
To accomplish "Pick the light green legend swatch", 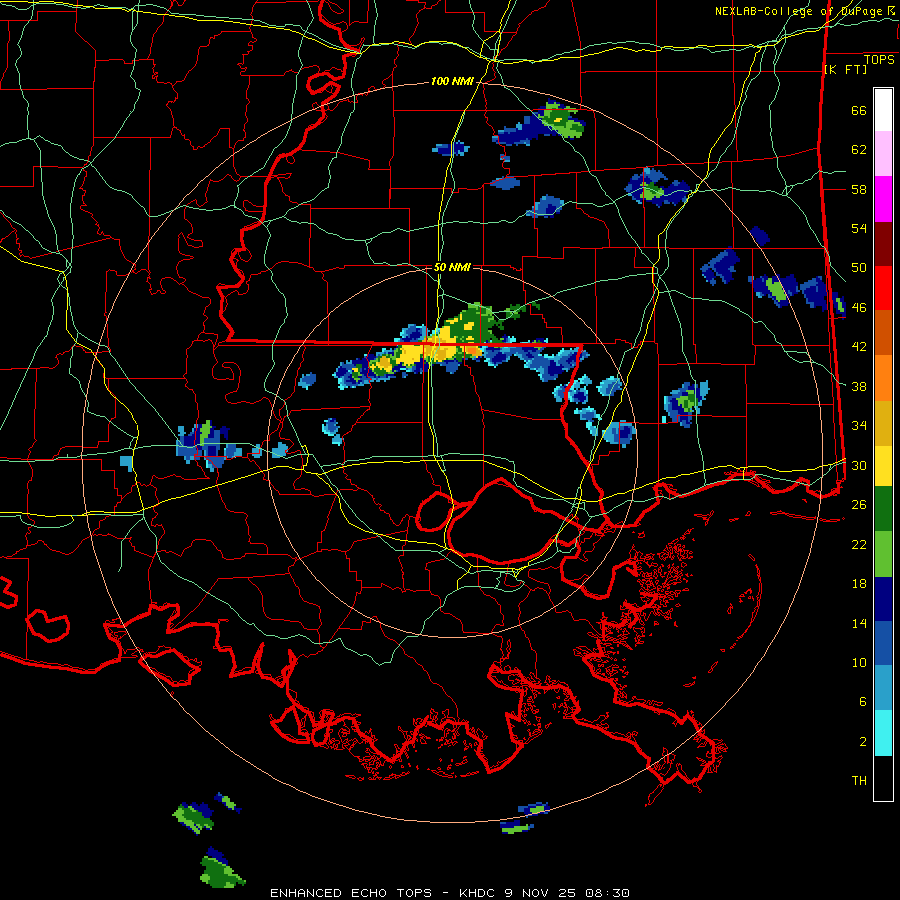I will tap(883, 554).
